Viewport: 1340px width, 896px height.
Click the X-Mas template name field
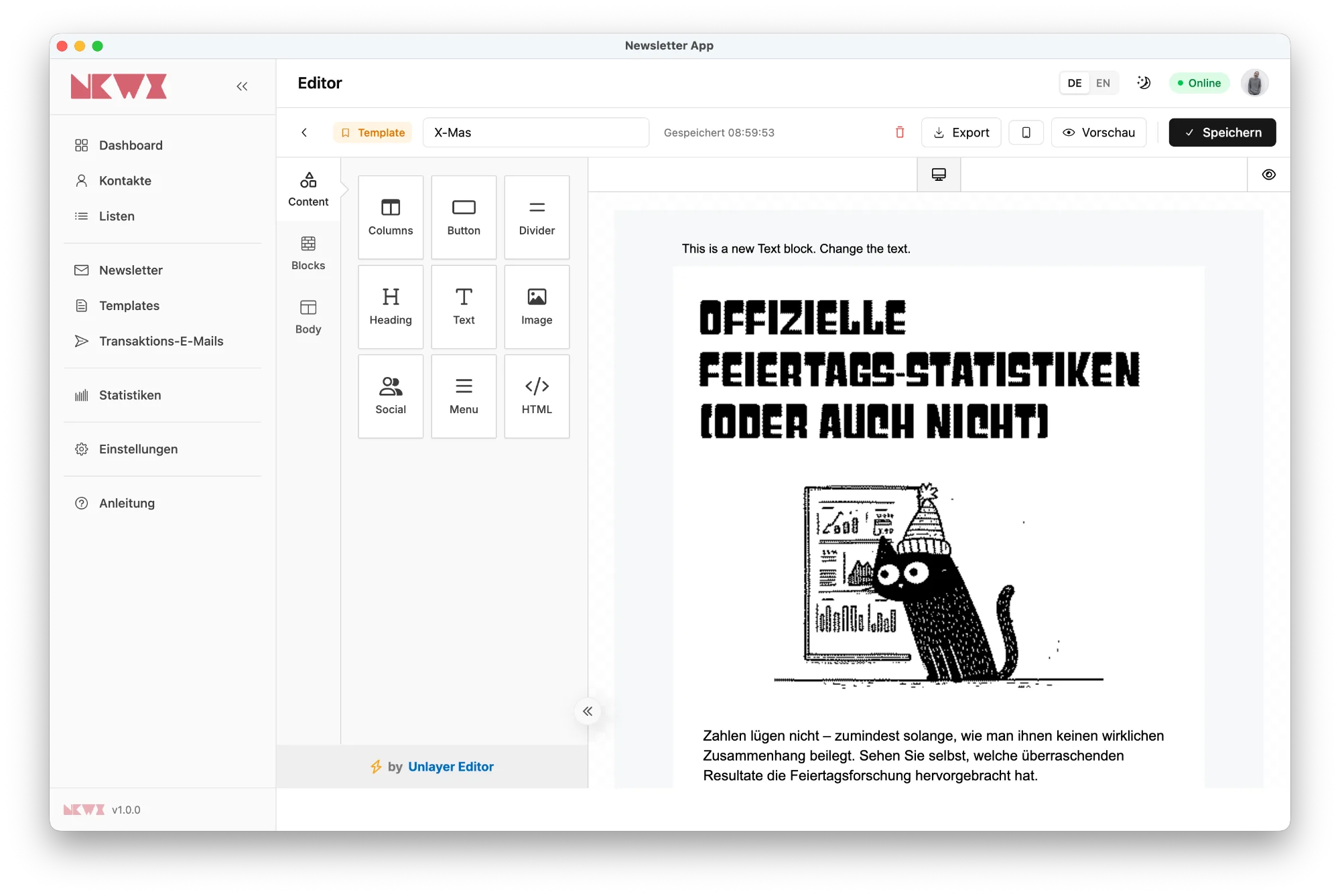click(x=535, y=133)
